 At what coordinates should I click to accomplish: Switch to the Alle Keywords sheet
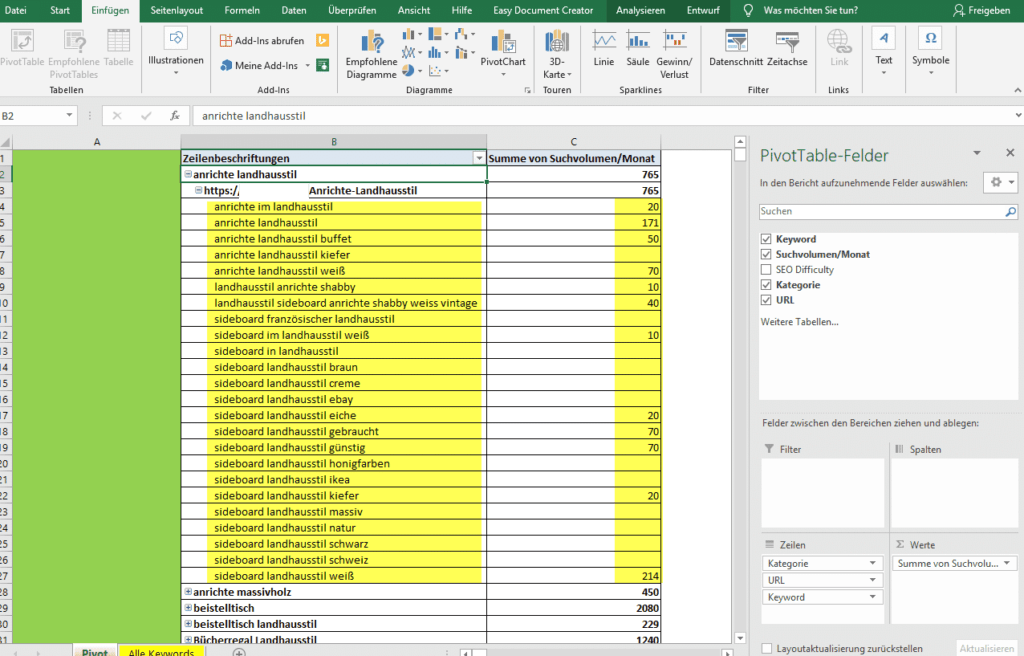click(161, 651)
